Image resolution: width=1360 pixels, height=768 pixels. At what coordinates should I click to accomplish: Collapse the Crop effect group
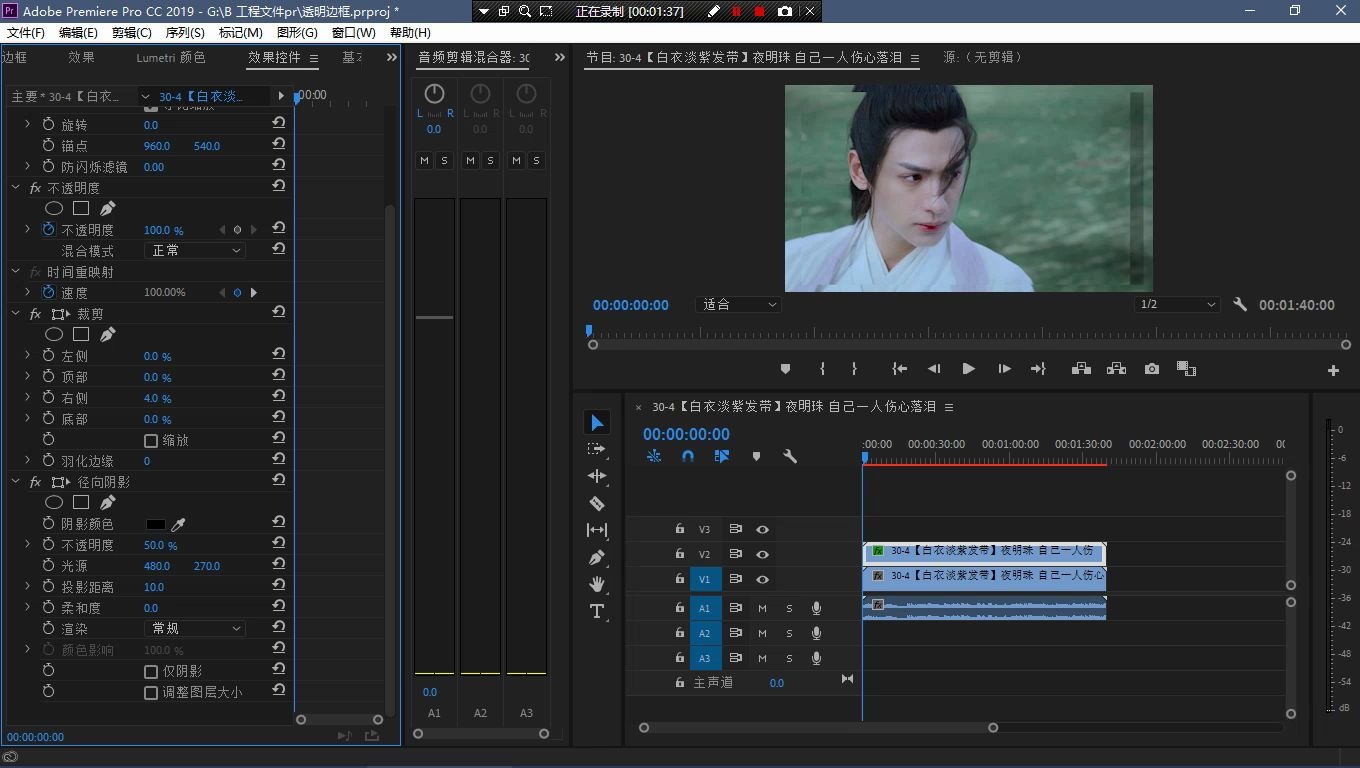[x=16, y=313]
